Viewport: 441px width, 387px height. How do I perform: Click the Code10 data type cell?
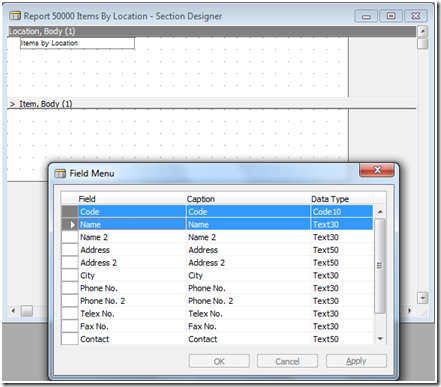pyautogui.click(x=342, y=212)
